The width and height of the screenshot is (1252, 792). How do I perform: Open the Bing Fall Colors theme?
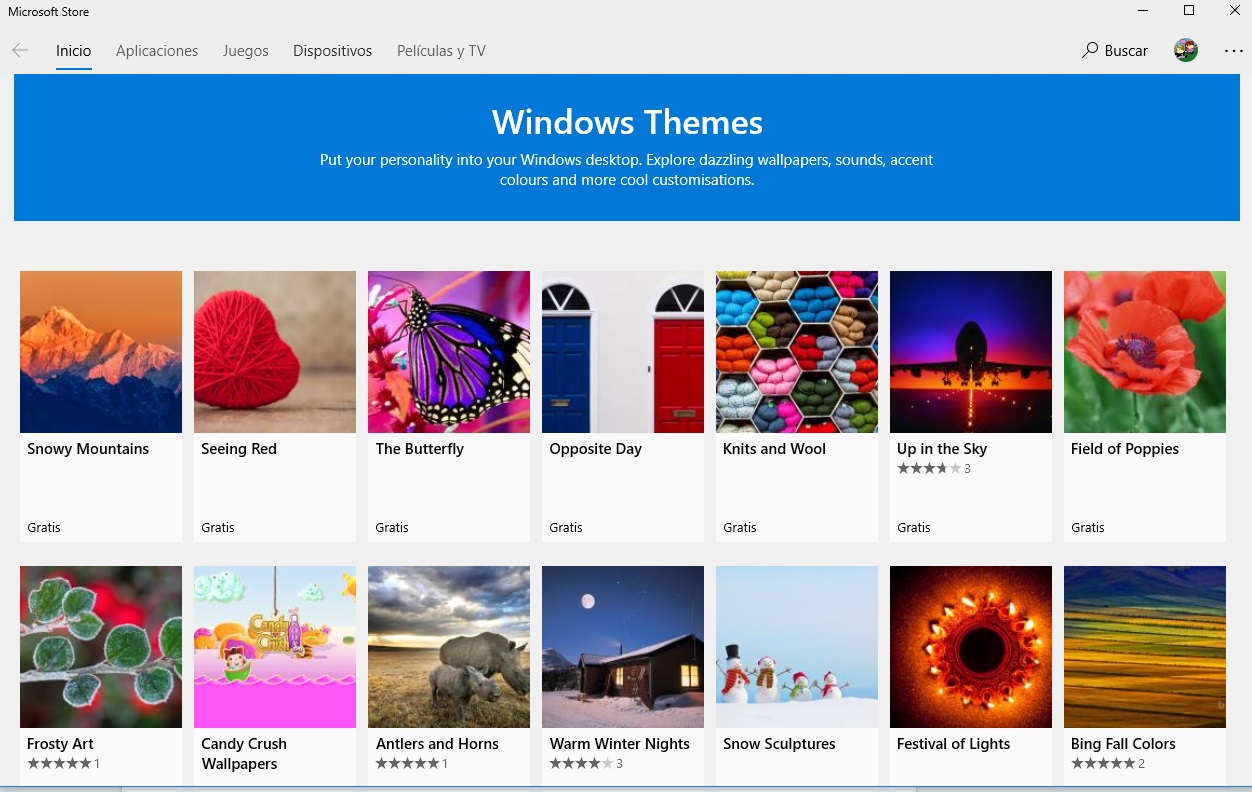click(x=1144, y=646)
